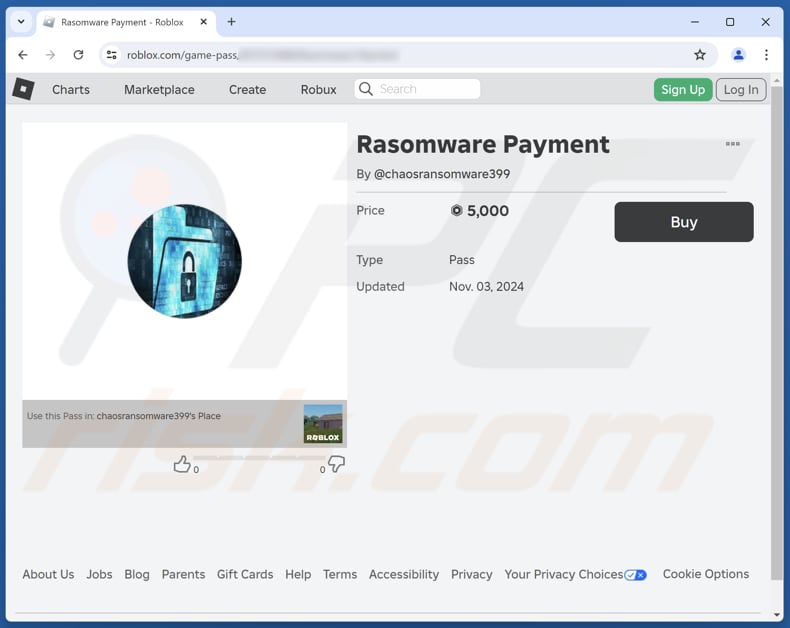Open the Help footer link
This screenshot has width=790, height=628.
[x=298, y=574]
